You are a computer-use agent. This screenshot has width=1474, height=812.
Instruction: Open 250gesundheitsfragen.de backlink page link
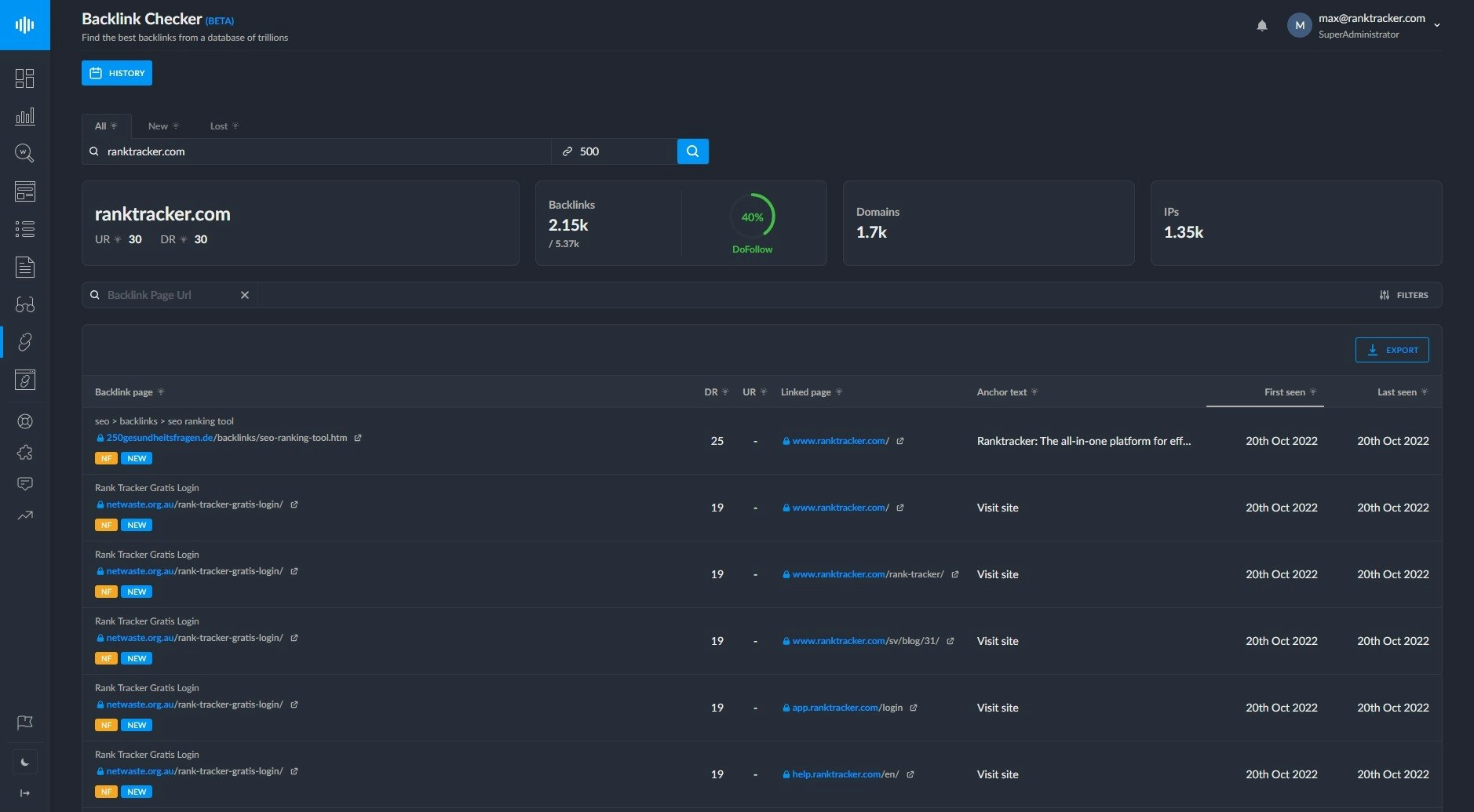point(227,438)
